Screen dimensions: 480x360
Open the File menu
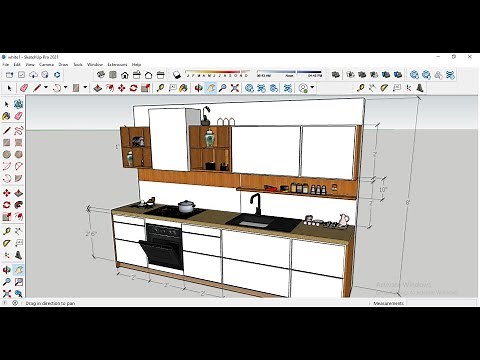coord(5,64)
